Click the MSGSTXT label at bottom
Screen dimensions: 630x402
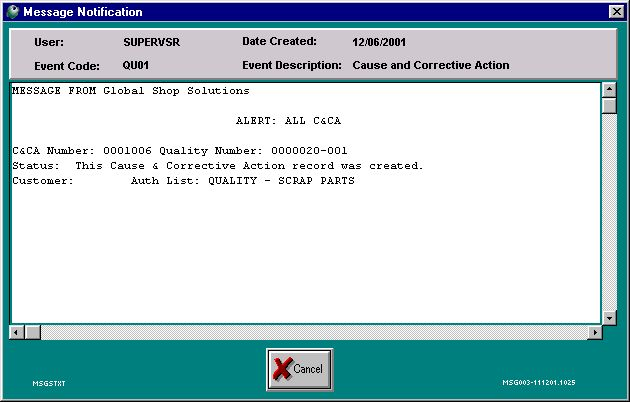[x=49, y=384]
